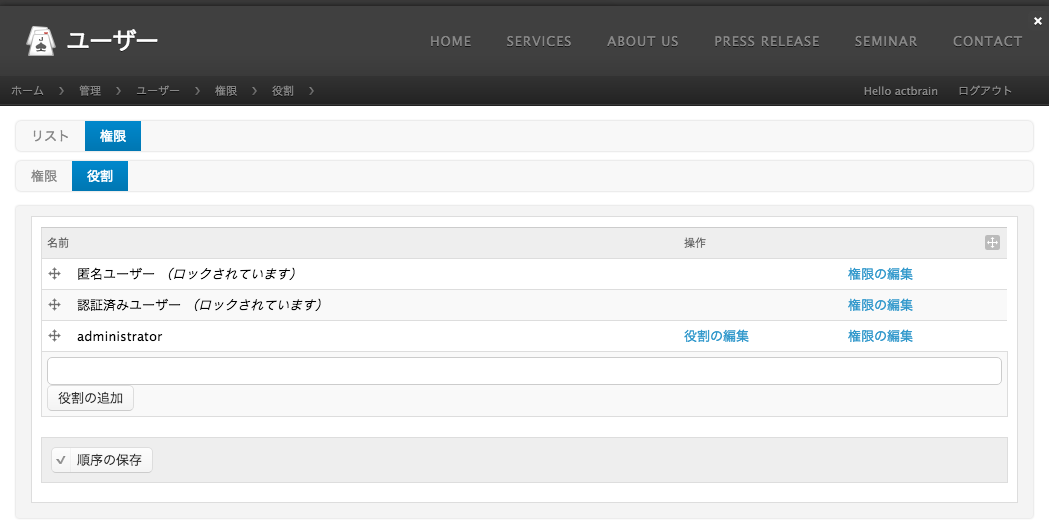This screenshot has width=1049, height=527.
Task: Go to 管理 in the breadcrumb
Action: (90, 91)
